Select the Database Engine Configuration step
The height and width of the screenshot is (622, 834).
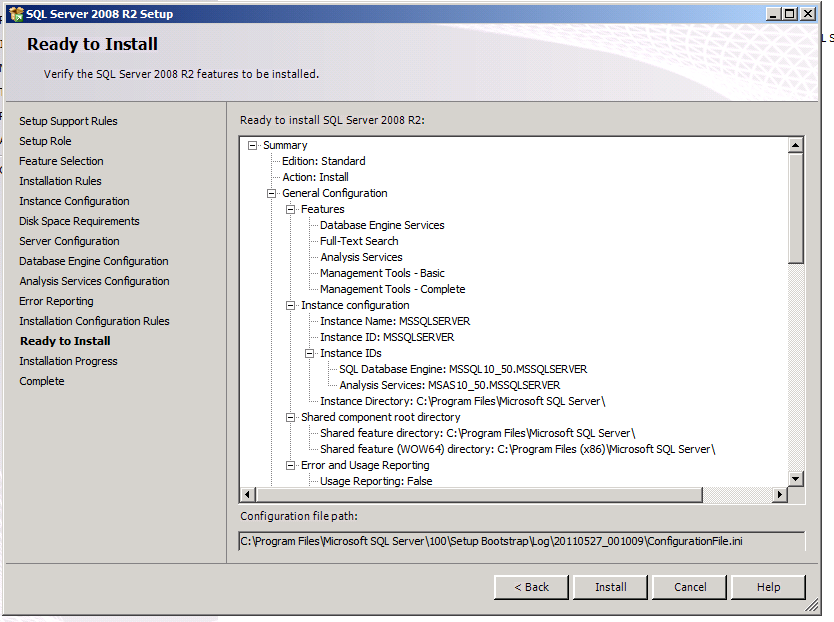(94, 261)
